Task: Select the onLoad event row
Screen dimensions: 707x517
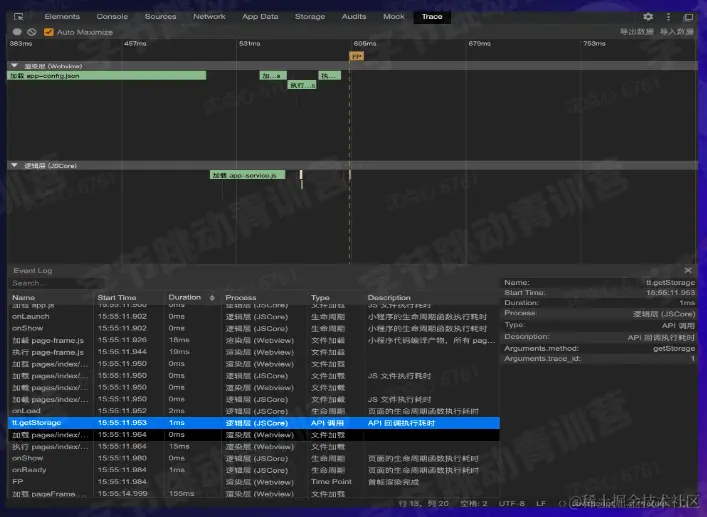Action: 253,411
